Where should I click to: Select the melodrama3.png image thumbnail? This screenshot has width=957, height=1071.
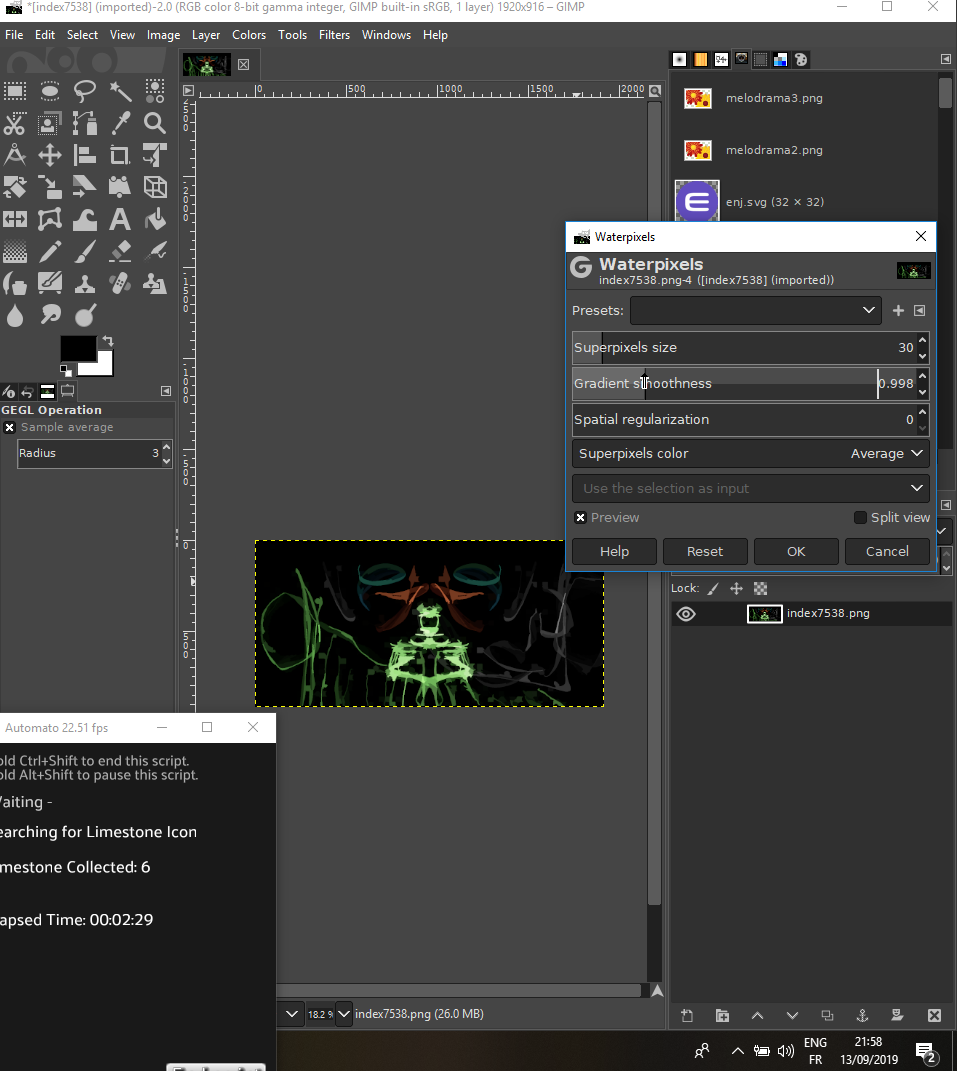(697, 98)
